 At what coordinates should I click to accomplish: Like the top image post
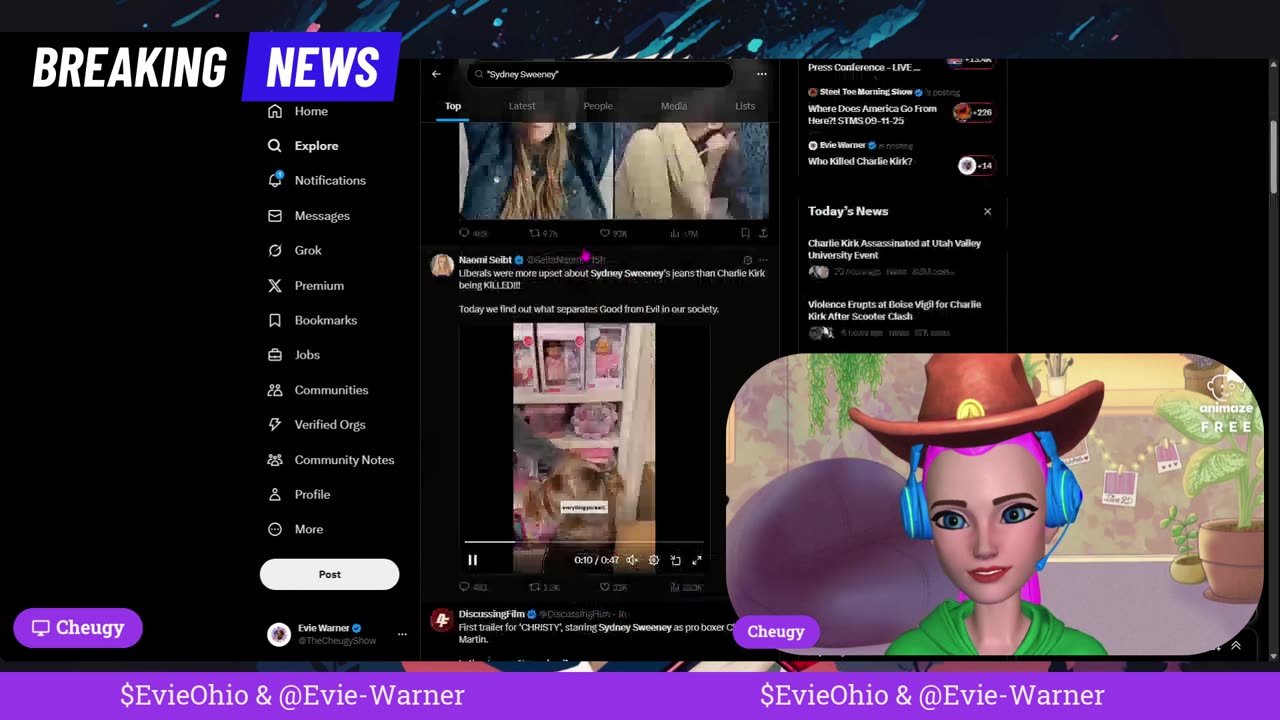[x=605, y=233]
